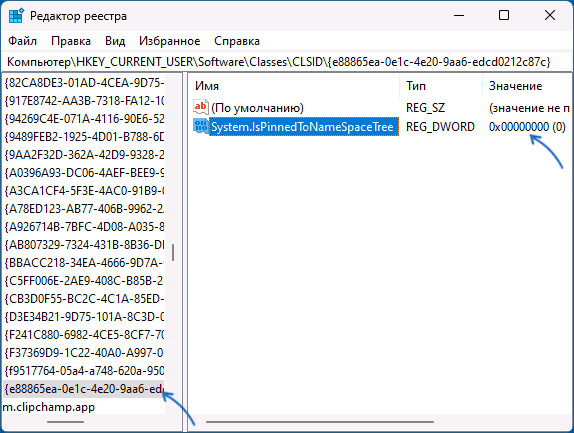Maximize the Редактор реестра window
The height and width of the screenshot is (433, 574).
[x=504, y=15]
